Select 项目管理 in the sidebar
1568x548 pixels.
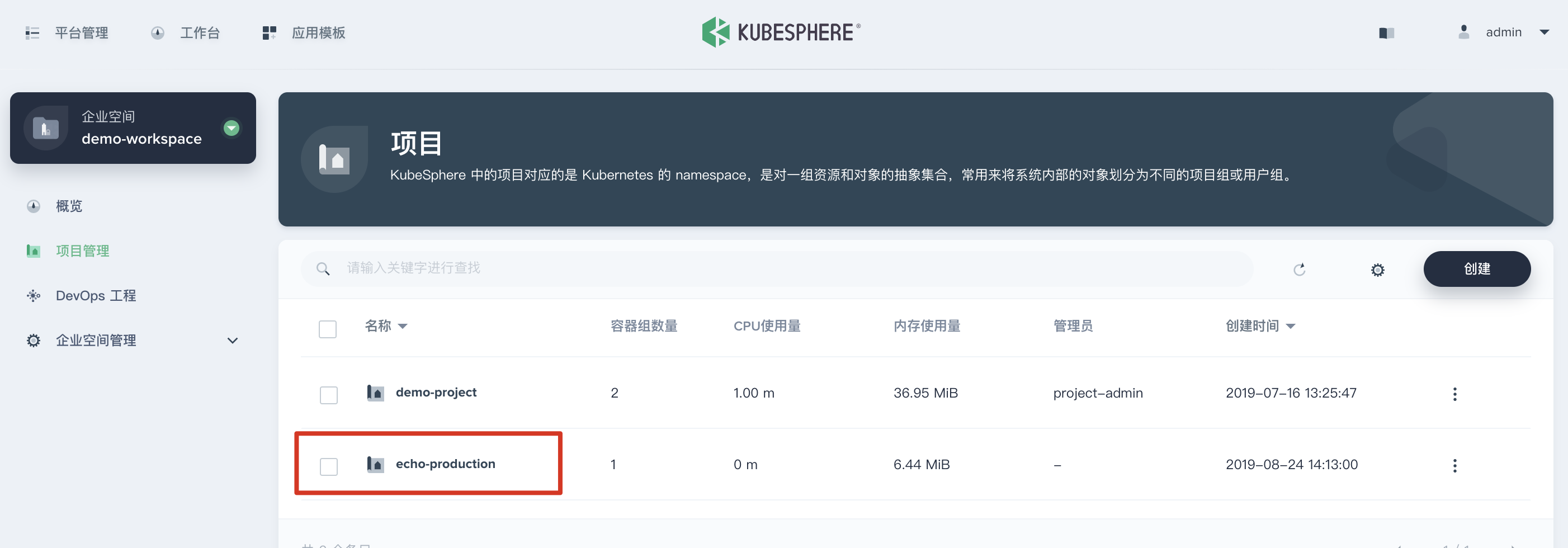(82, 251)
